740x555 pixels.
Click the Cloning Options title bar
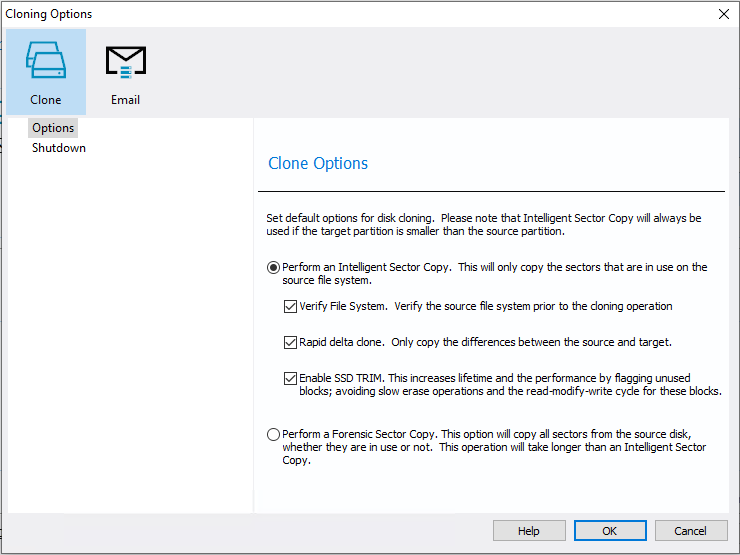point(300,14)
